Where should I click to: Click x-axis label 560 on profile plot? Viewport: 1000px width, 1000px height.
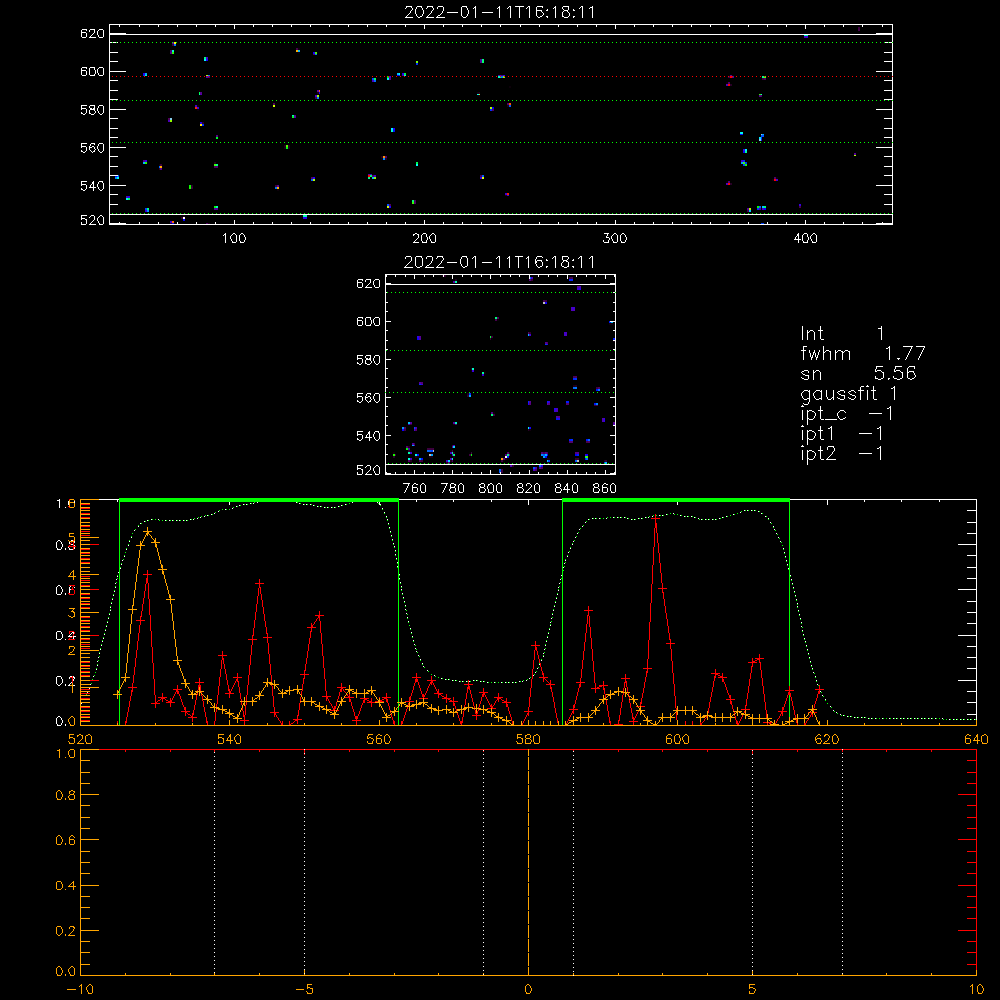[379, 739]
